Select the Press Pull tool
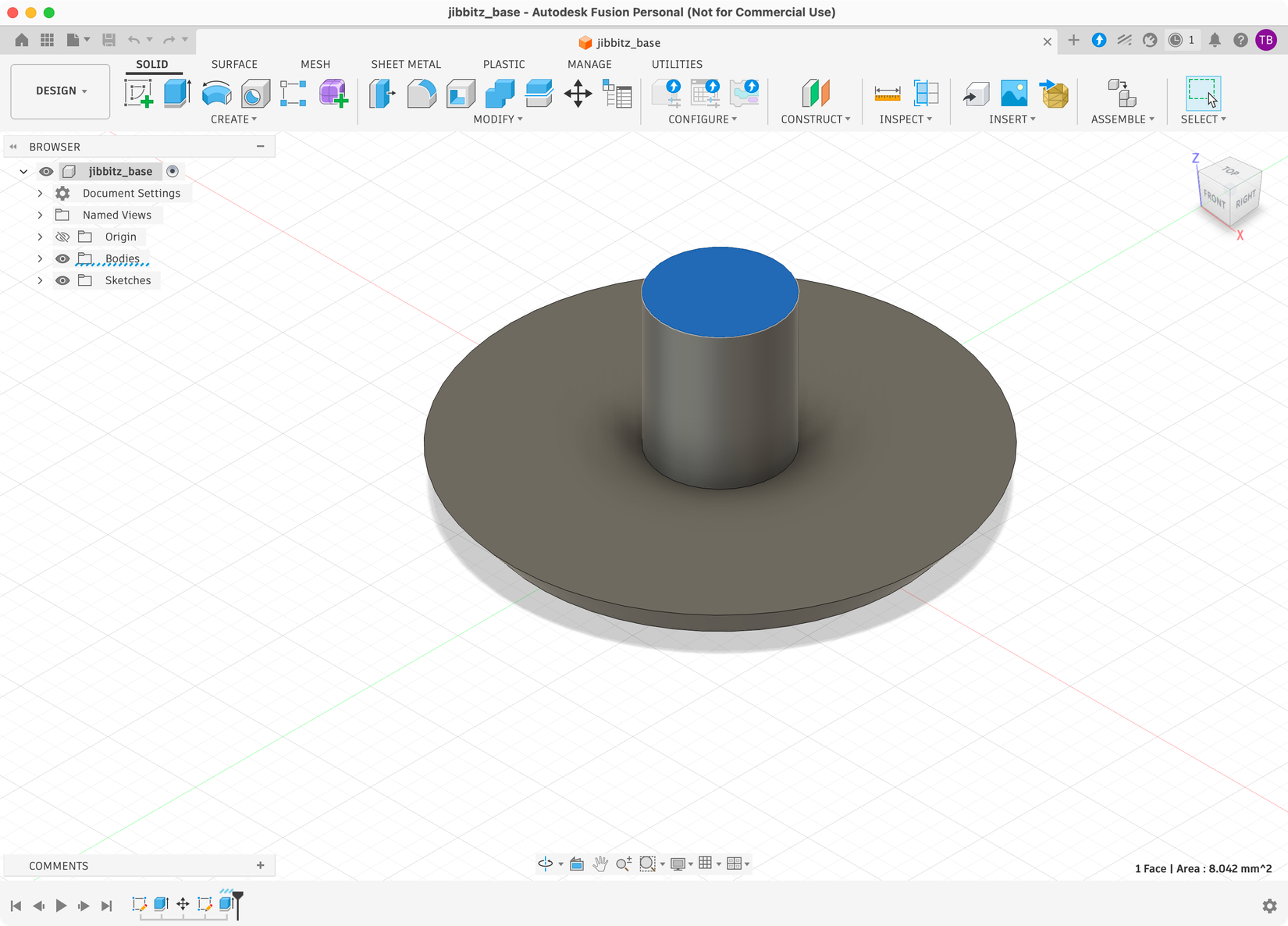This screenshot has height=926, width=1288. (x=382, y=94)
